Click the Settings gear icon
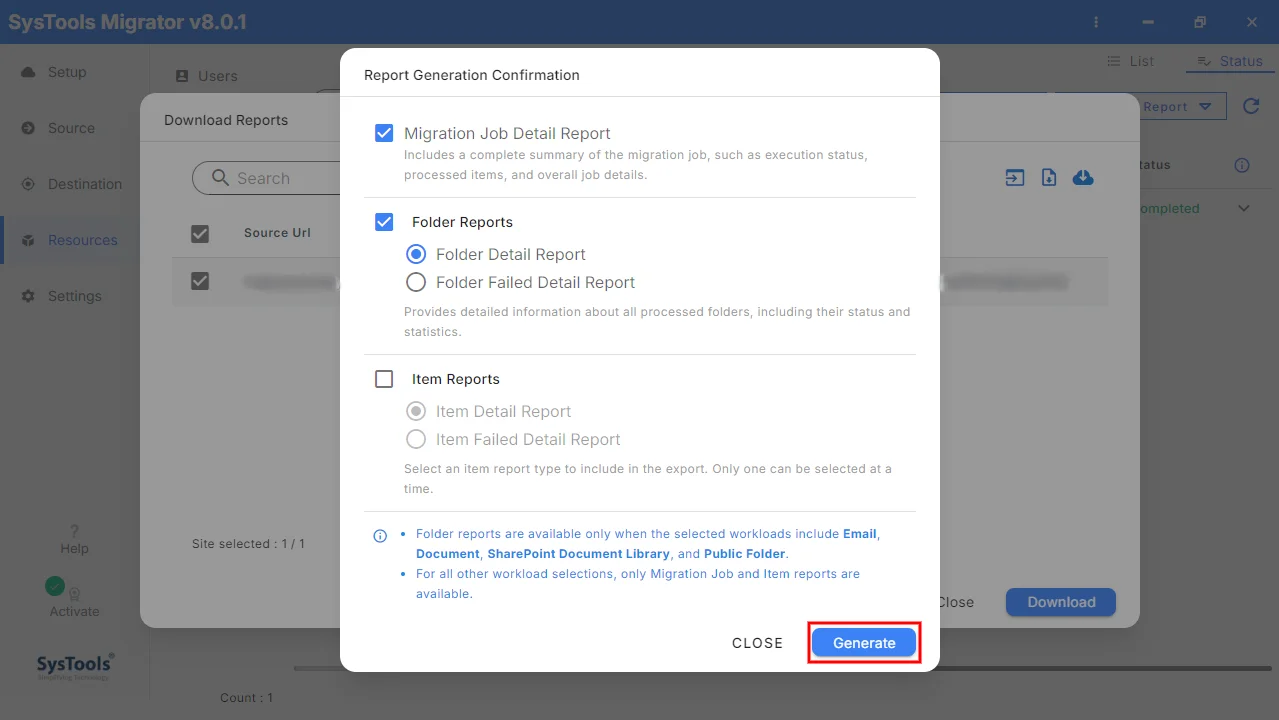The image size is (1279, 720). pos(28,296)
